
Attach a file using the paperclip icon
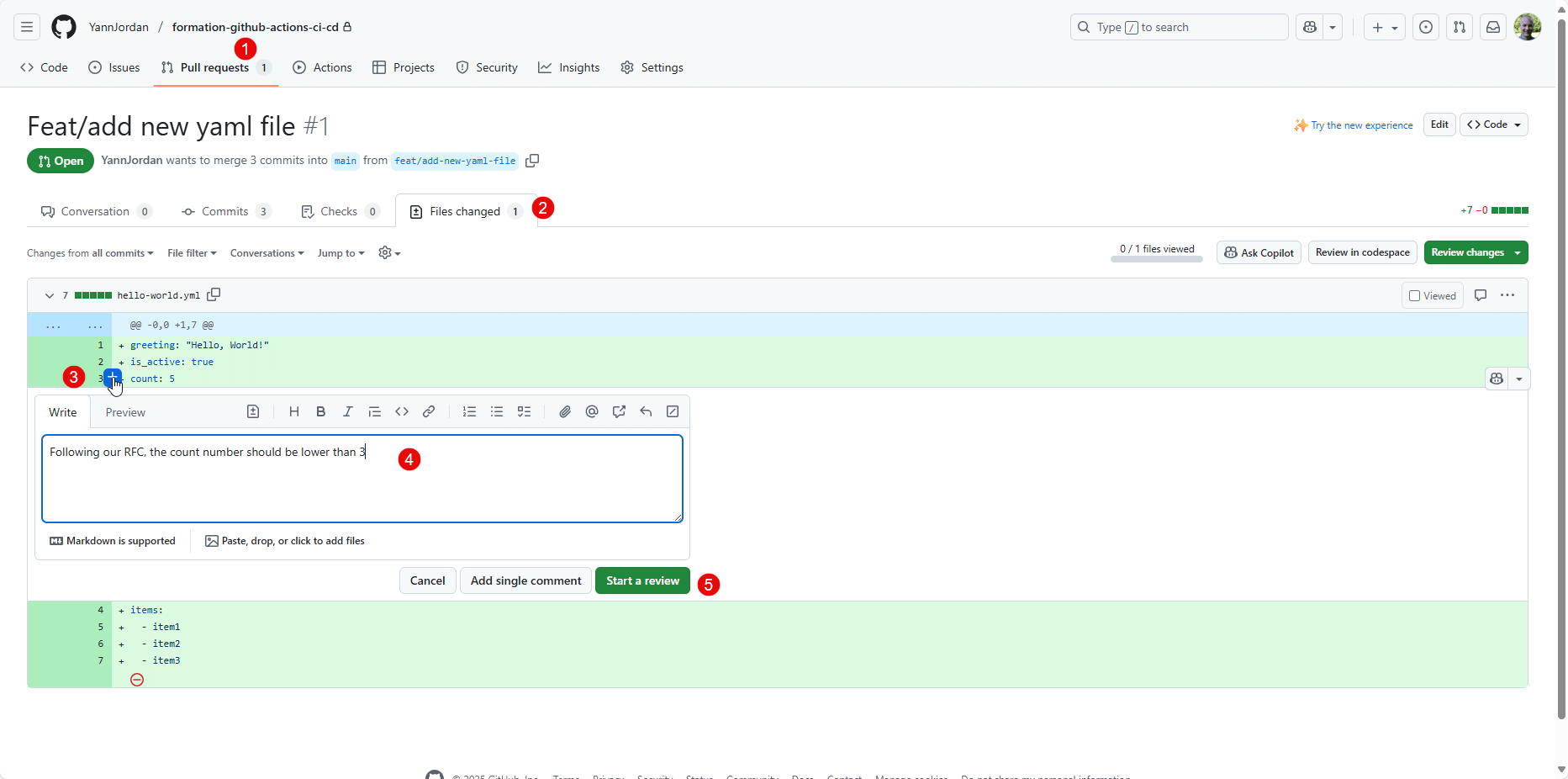(565, 411)
